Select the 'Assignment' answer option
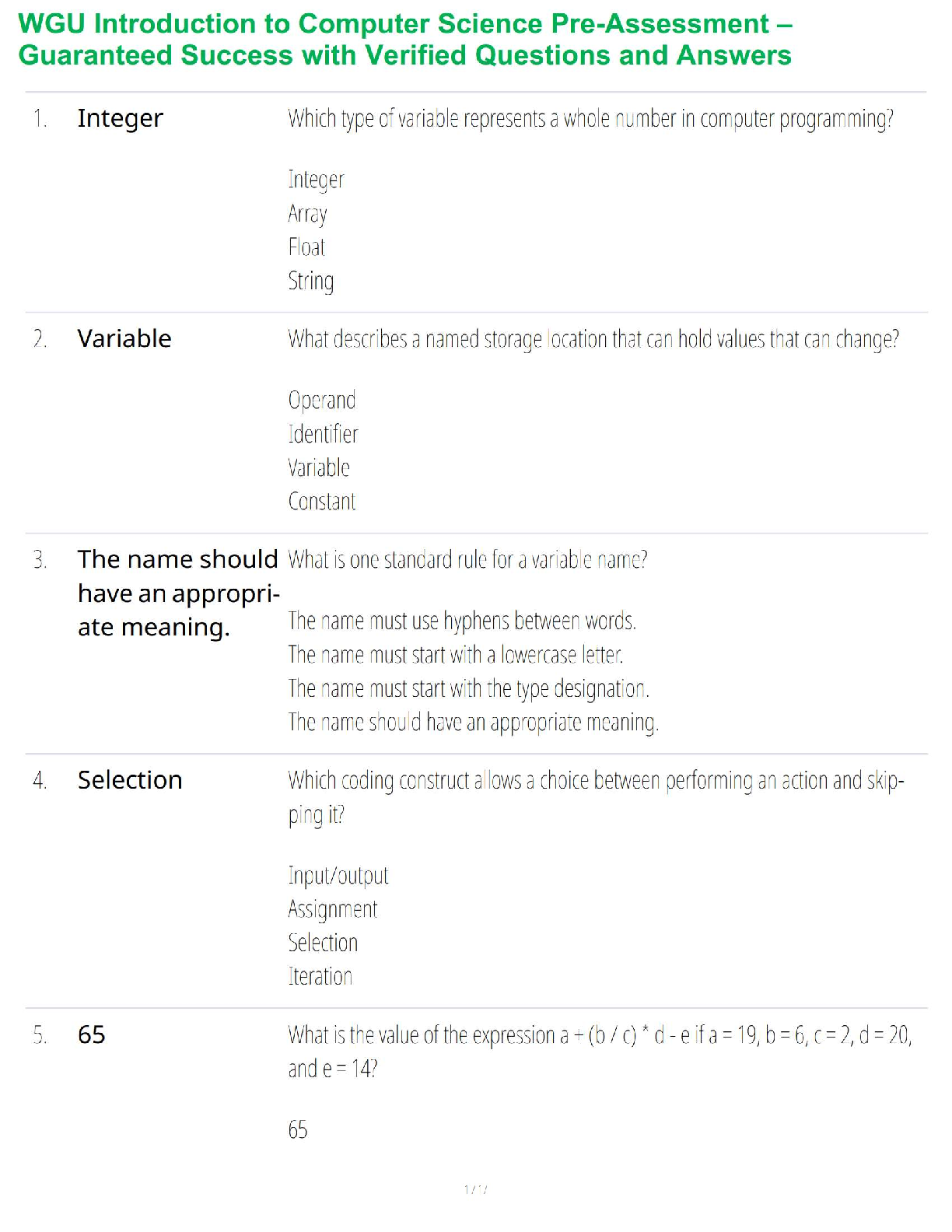 pos(332,909)
